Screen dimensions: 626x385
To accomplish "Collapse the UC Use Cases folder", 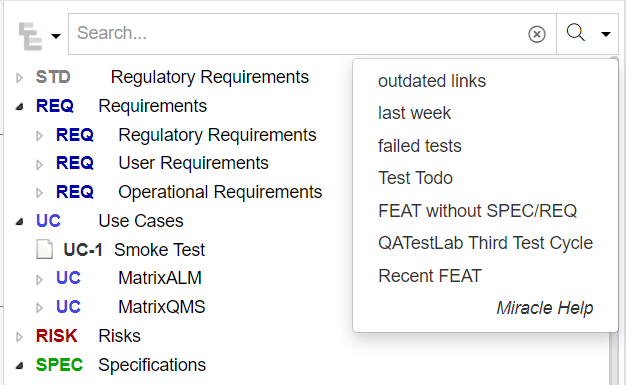I will tap(19, 222).
